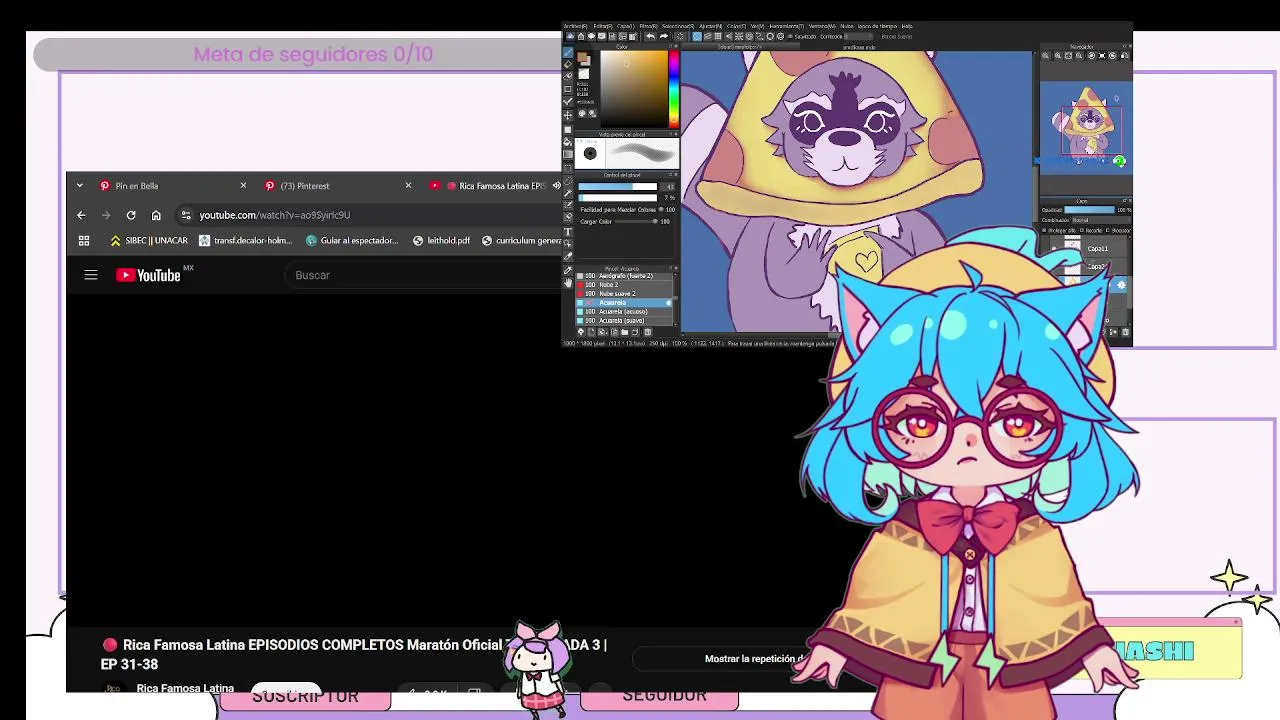This screenshot has height=720, width=1280.
Task: Click the hue slider strip in Color panel
Action: (x=674, y=90)
